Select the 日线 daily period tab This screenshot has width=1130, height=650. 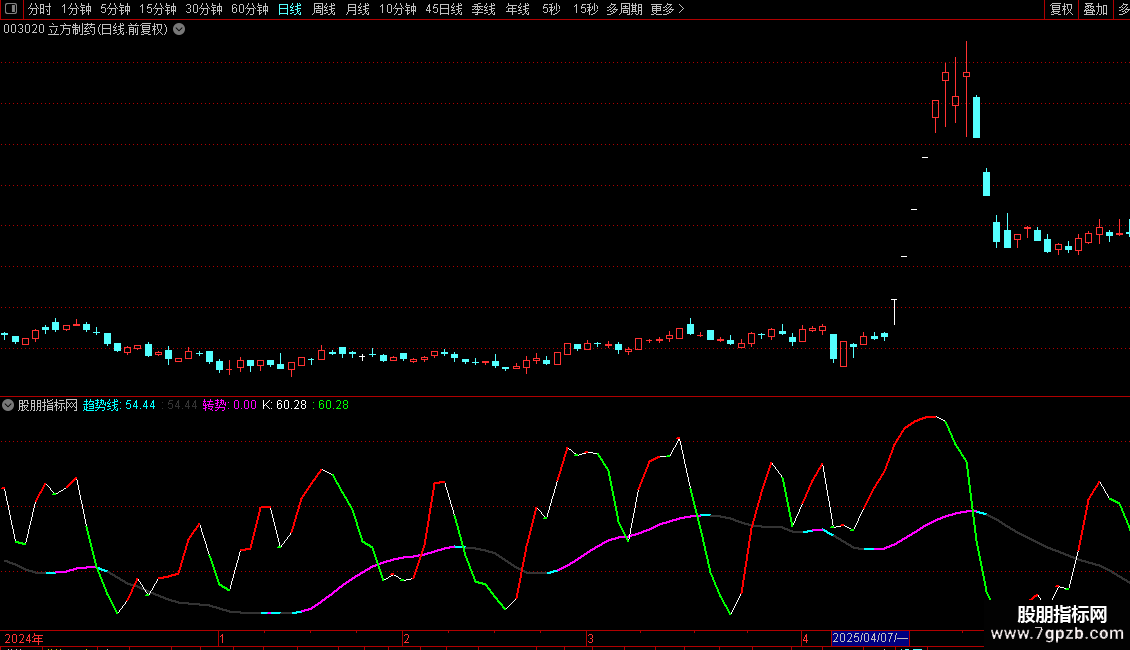coord(290,9)
